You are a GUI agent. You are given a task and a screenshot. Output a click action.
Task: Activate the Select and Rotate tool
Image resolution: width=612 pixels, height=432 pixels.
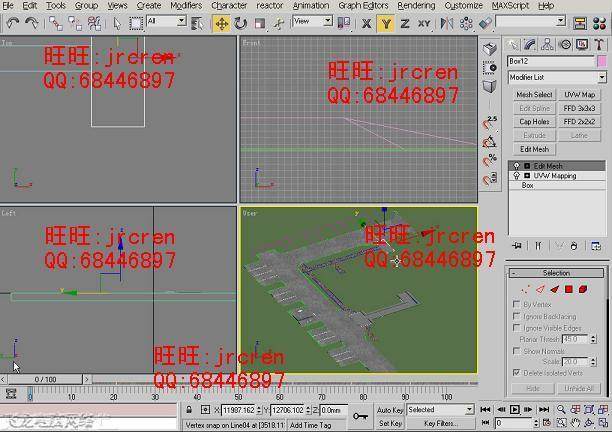pos(241,23)
